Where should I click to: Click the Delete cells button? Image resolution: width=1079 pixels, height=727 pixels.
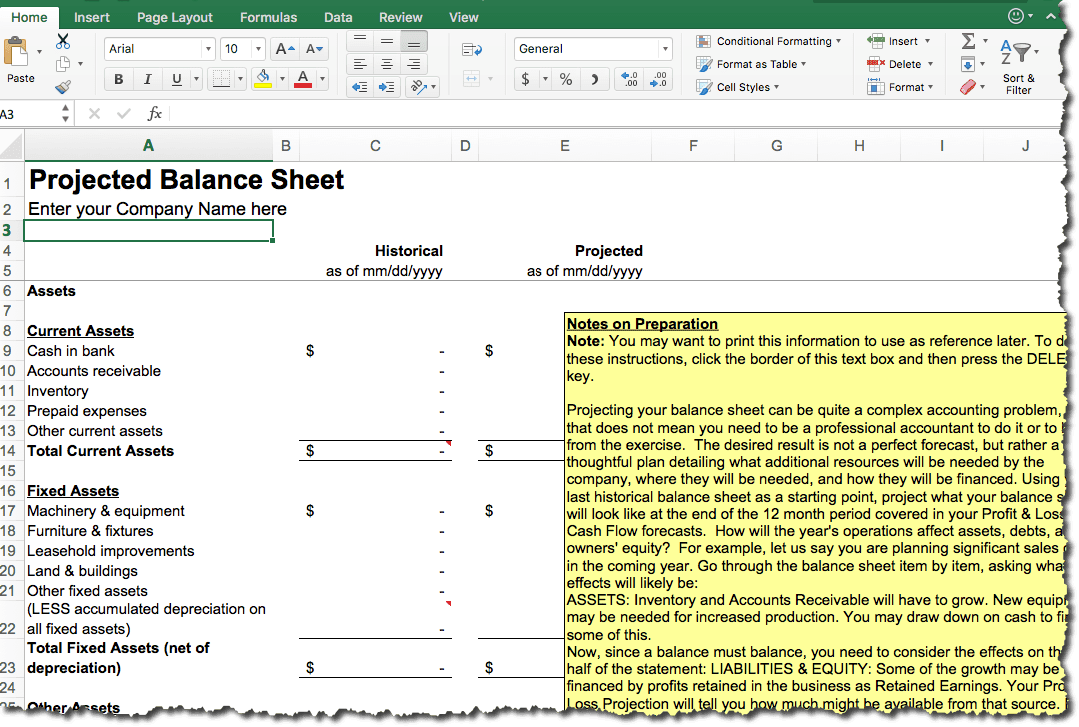coord(899,64)
